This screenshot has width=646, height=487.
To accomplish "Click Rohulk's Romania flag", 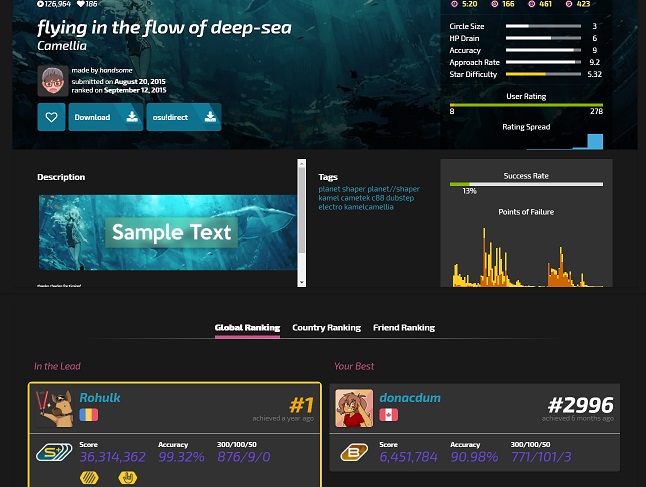I will coord(89,414).
